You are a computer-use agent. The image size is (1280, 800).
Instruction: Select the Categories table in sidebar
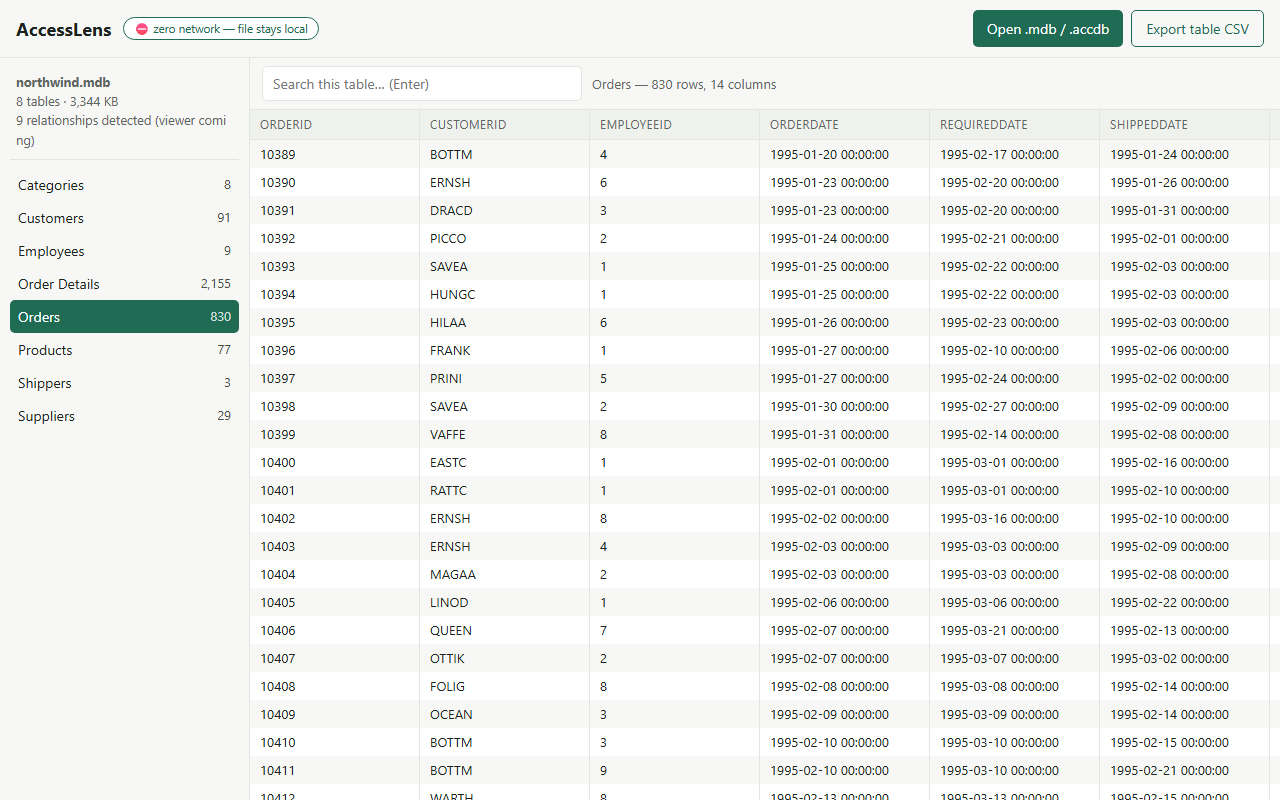click(124, 185)
